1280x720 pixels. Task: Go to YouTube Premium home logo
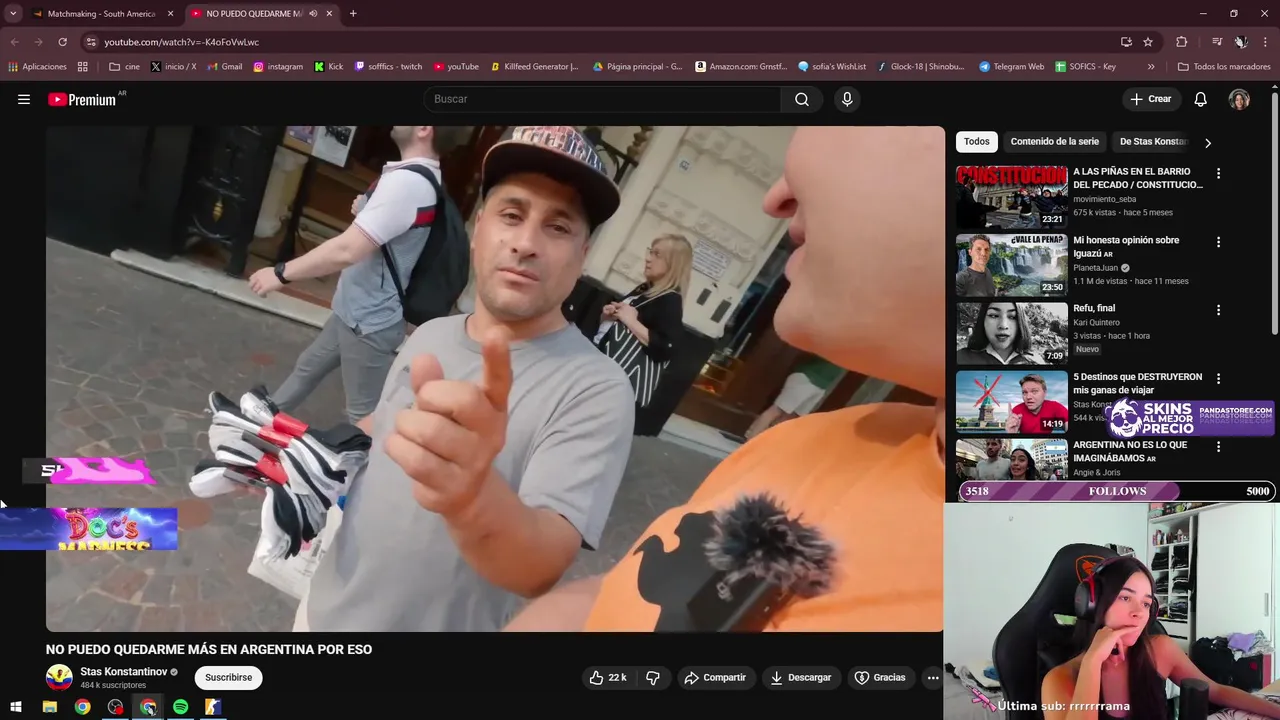click(82, 99)
